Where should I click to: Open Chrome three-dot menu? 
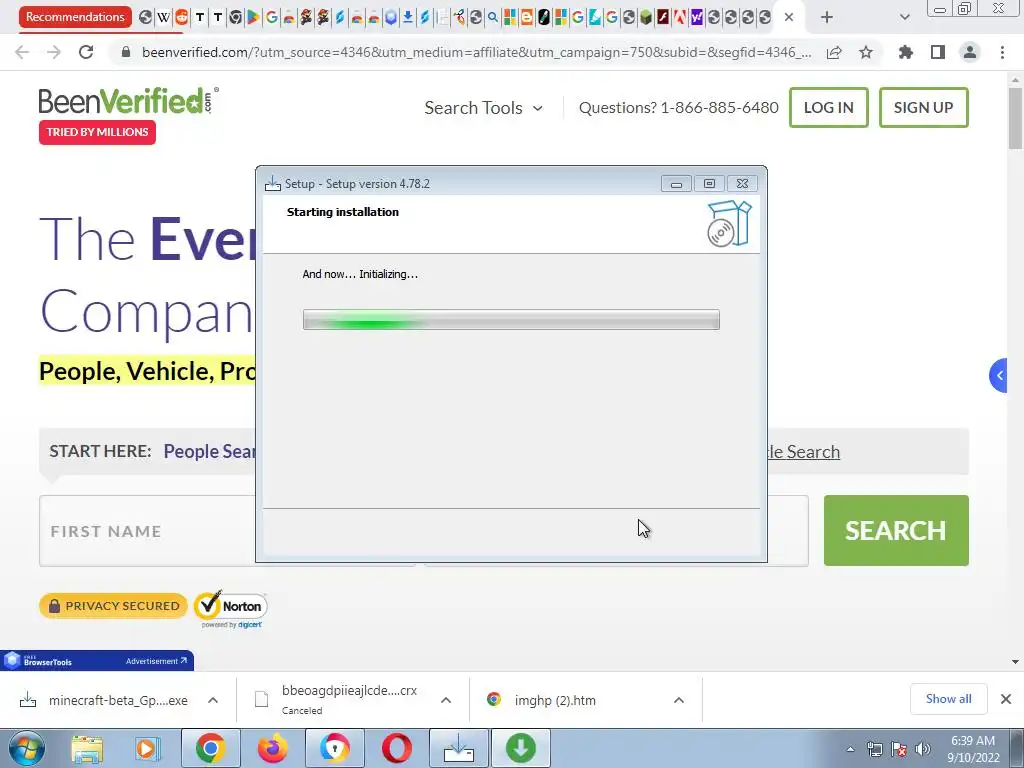tap(1002, 52)
